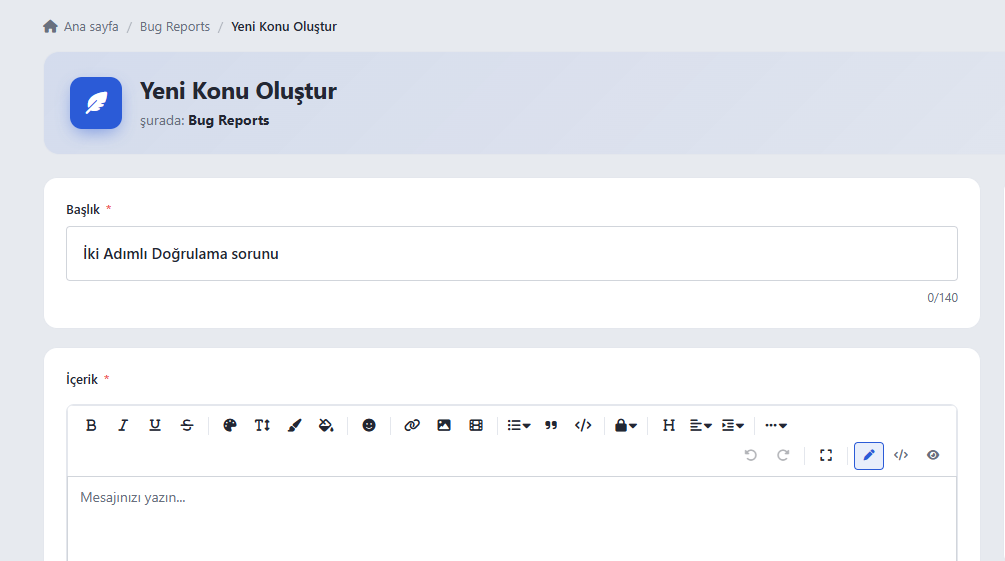Redo the last edit
The width and height of the screenshot is (1005, 561).
pyautogui.click(x=783, y=455)
